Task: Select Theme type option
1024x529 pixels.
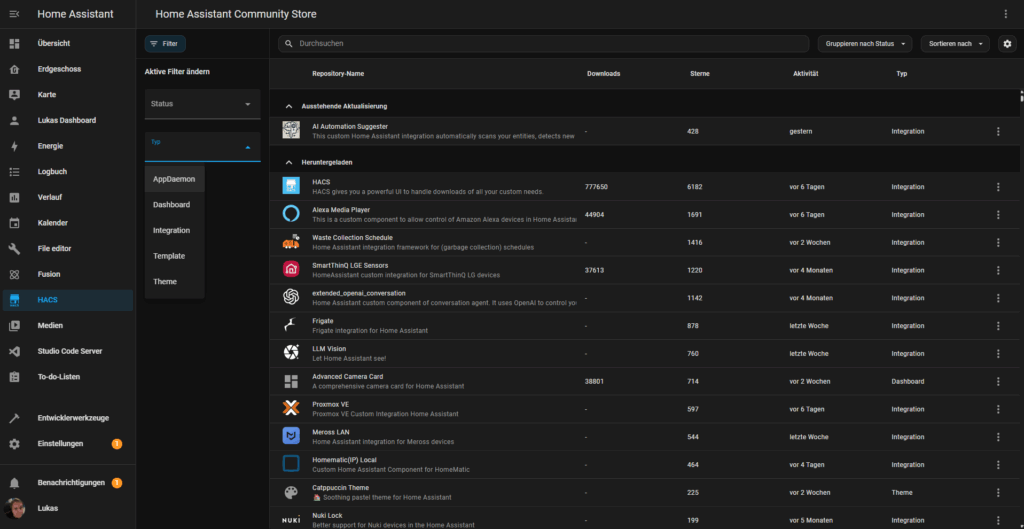Action: pos(174,281)
